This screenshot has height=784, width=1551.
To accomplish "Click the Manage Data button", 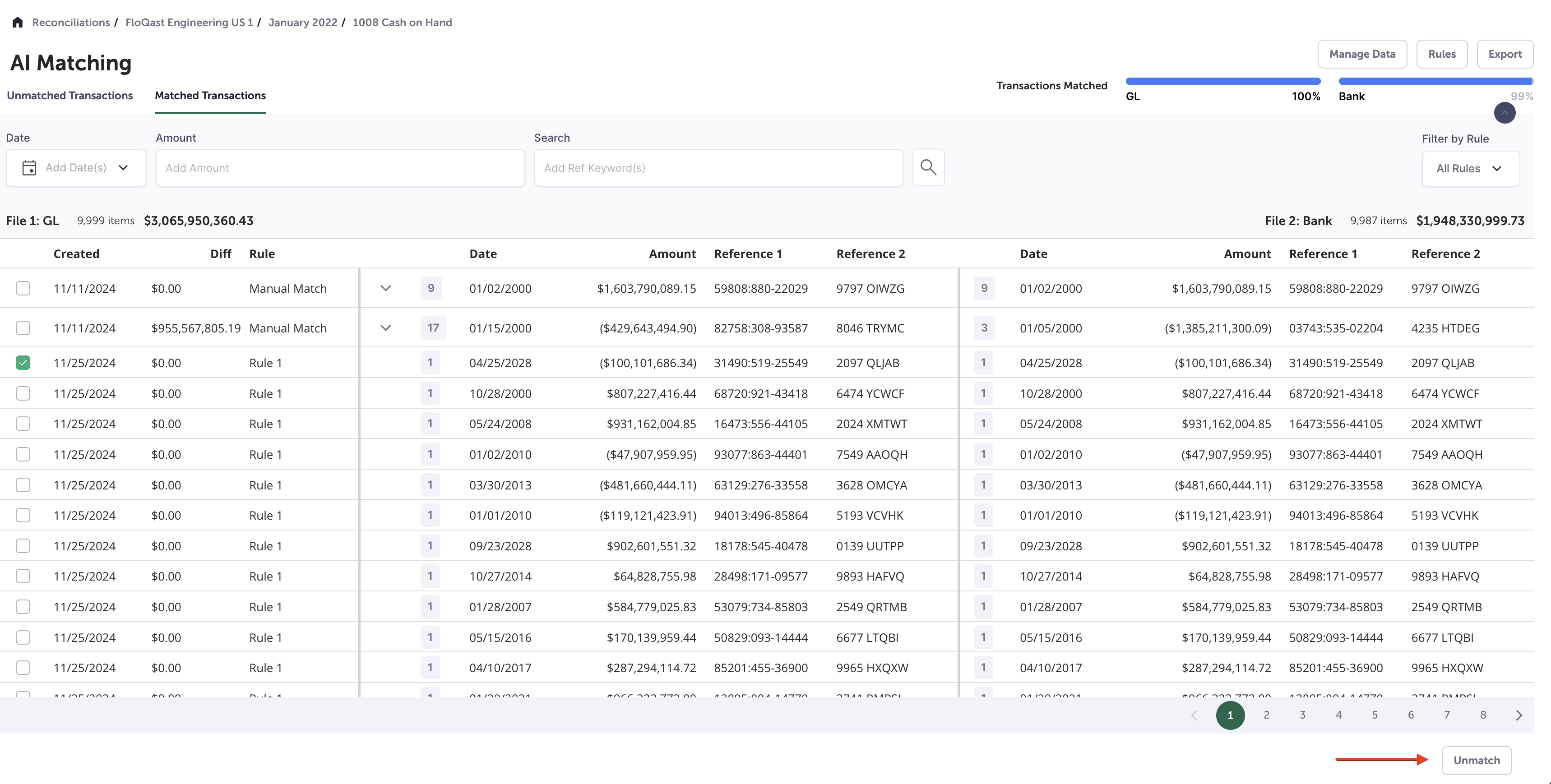I will [1362, 54].
